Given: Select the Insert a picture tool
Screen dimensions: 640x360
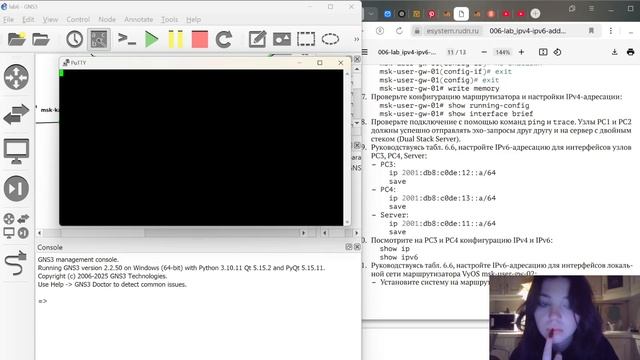Looking at the screenshot, I should point(282,39).
